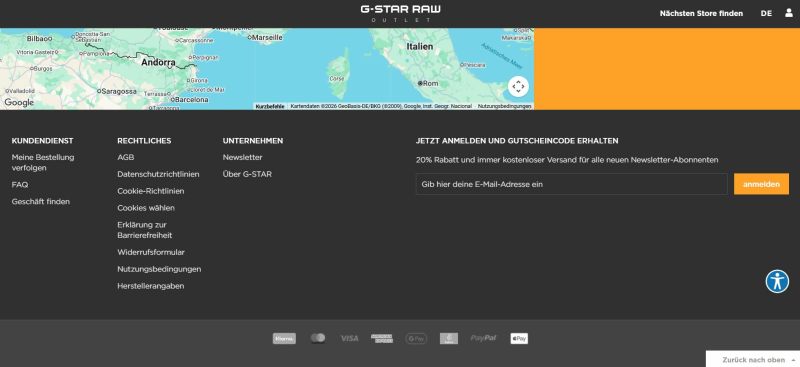The height and width of the screenshot is (367, 800).
Task: Open the Herstellerangaben link
Action: point(151,286)
